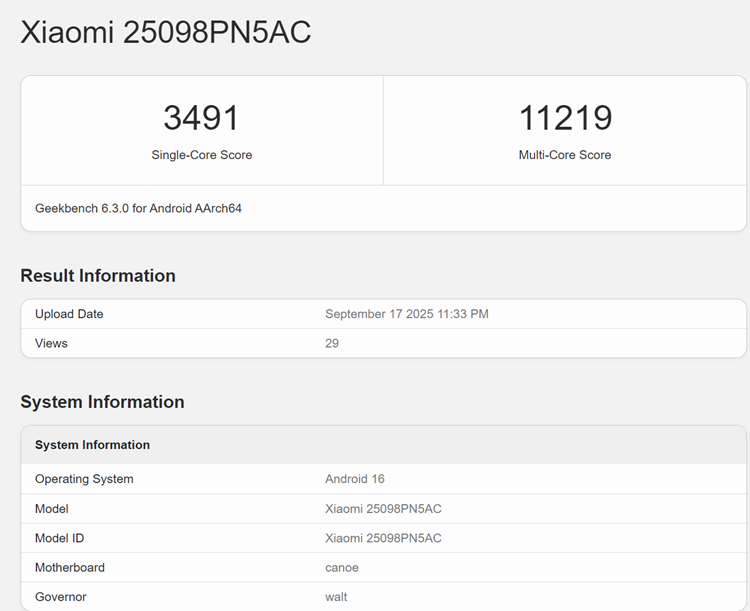Select the Operating System row label
This screenshot has width=750, height=611.
click(84, 479)
